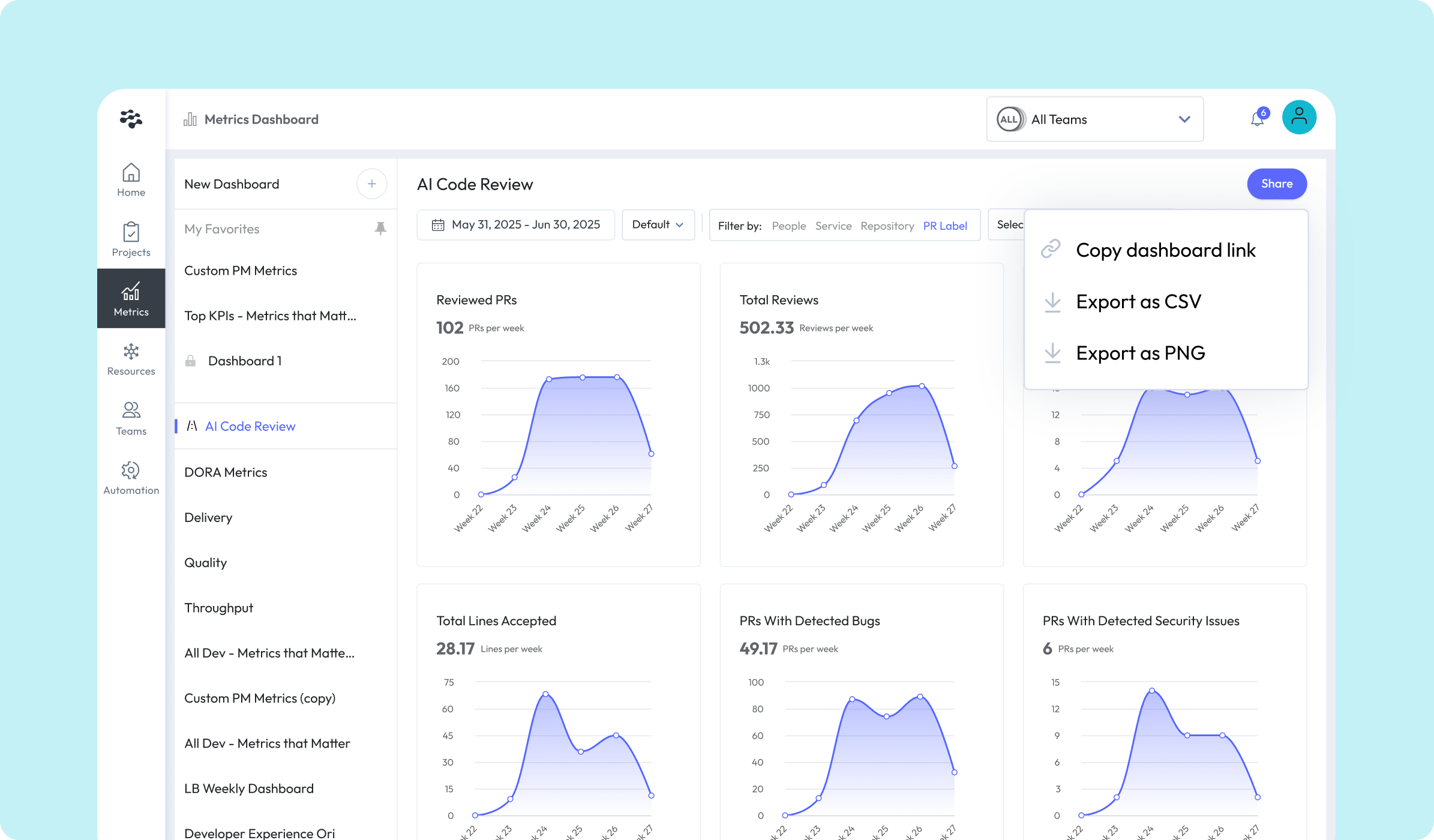Click the Share button
Viewport: 1434px width, 840px height.
pos(1277,184)
